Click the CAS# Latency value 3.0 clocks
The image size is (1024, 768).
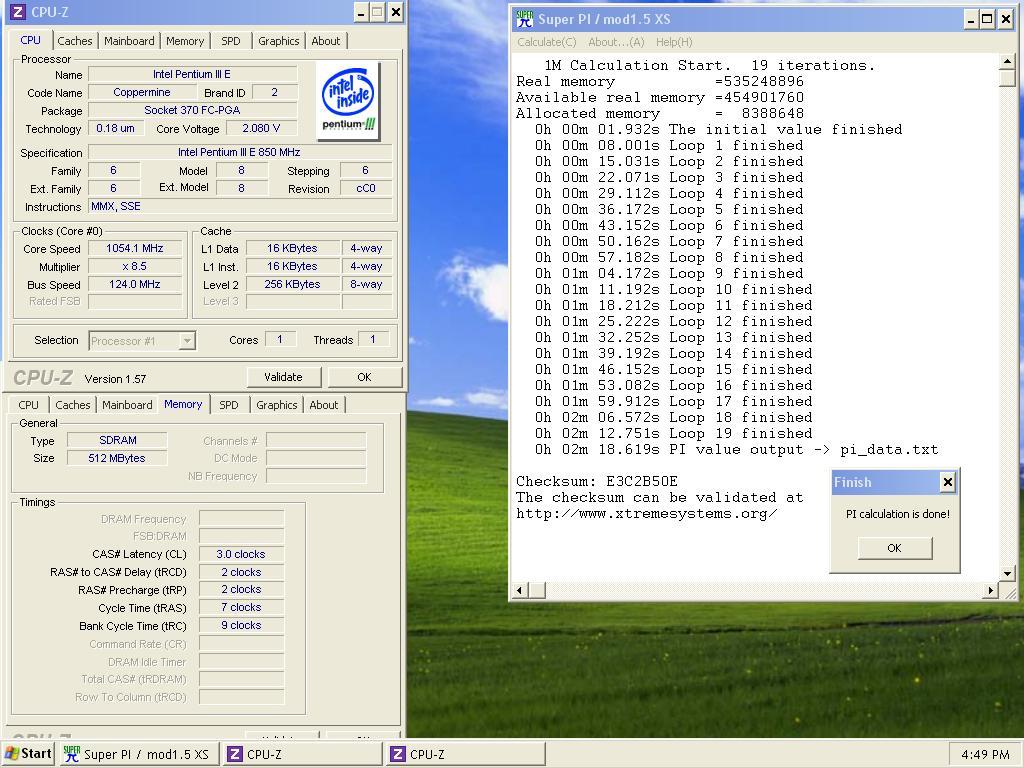click(x=241, y=554)
